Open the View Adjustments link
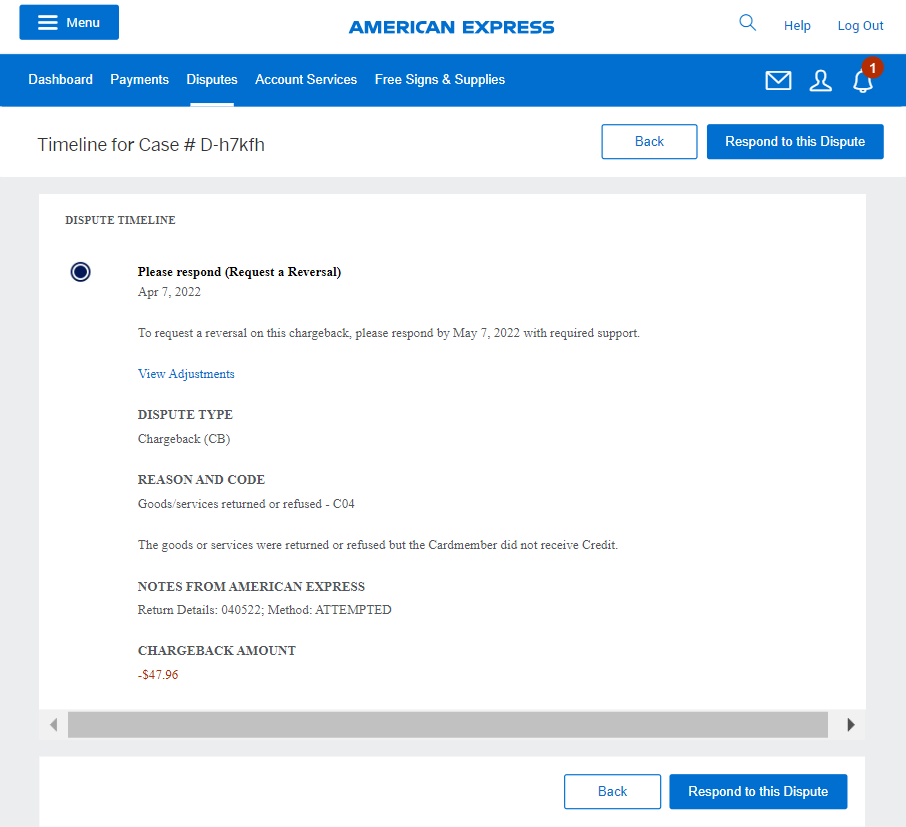Viewport: 906px width, 827px height. (186, 374)
